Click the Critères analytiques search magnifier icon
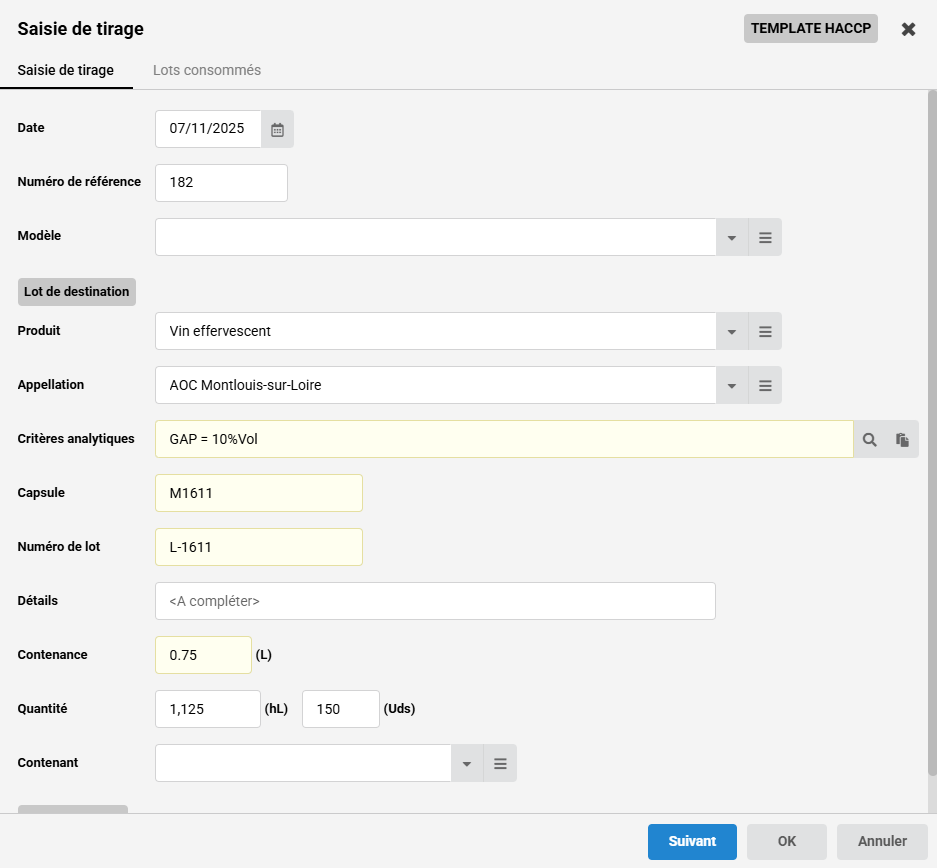937x868 pixels. pyautogui.click(x=870, y=440)
